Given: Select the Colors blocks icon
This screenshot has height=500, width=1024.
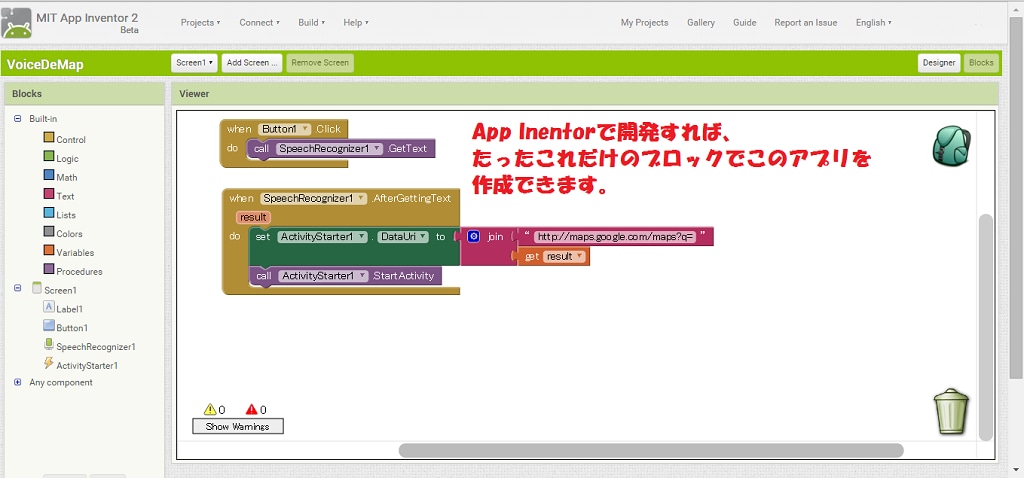Looking at the screenshot, I should tap(48, 232).
